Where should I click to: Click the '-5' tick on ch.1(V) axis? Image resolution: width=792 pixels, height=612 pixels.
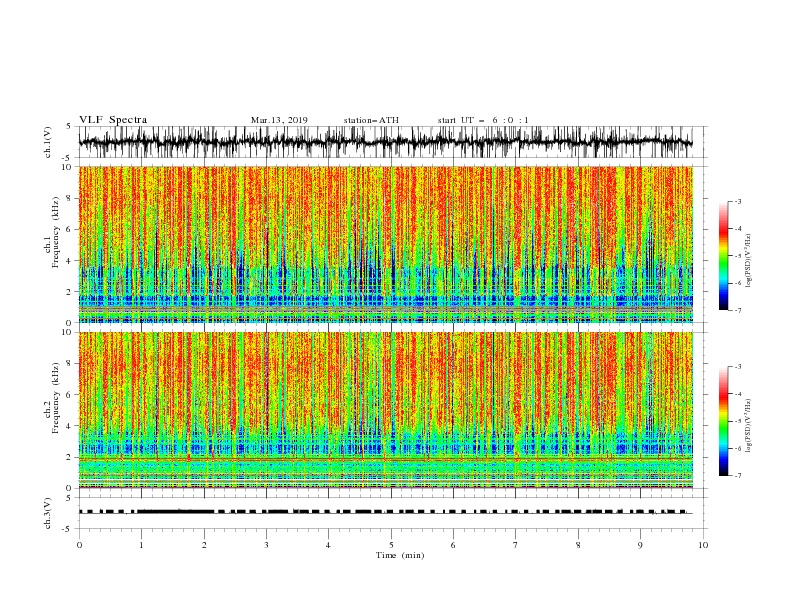click(x=68, y=158)
